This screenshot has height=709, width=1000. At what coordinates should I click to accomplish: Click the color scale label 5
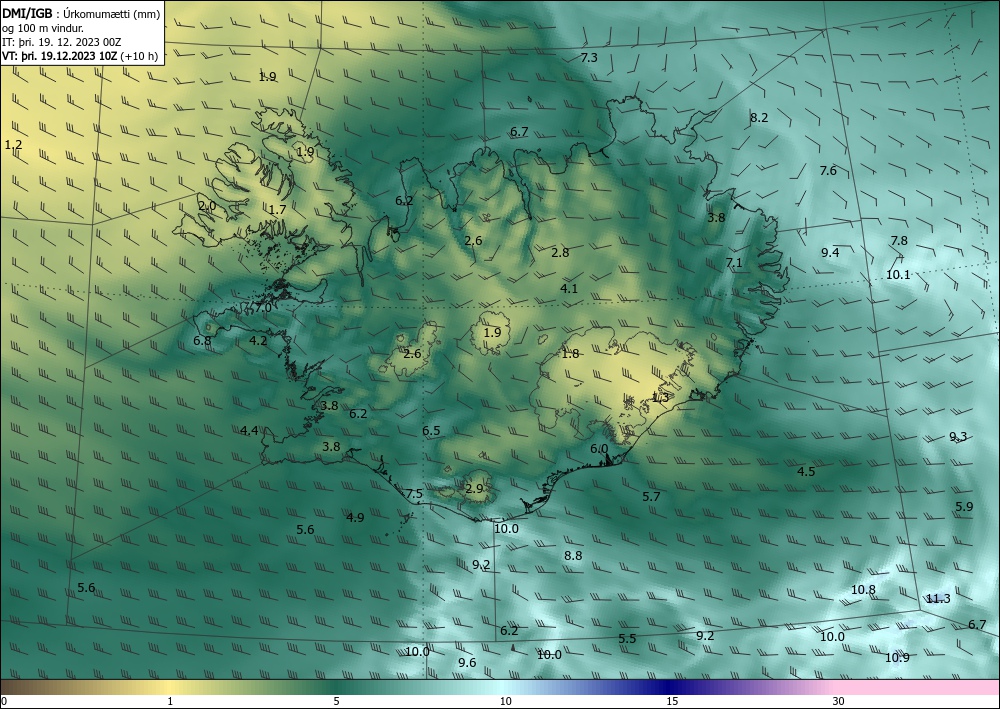pos(336,702)
